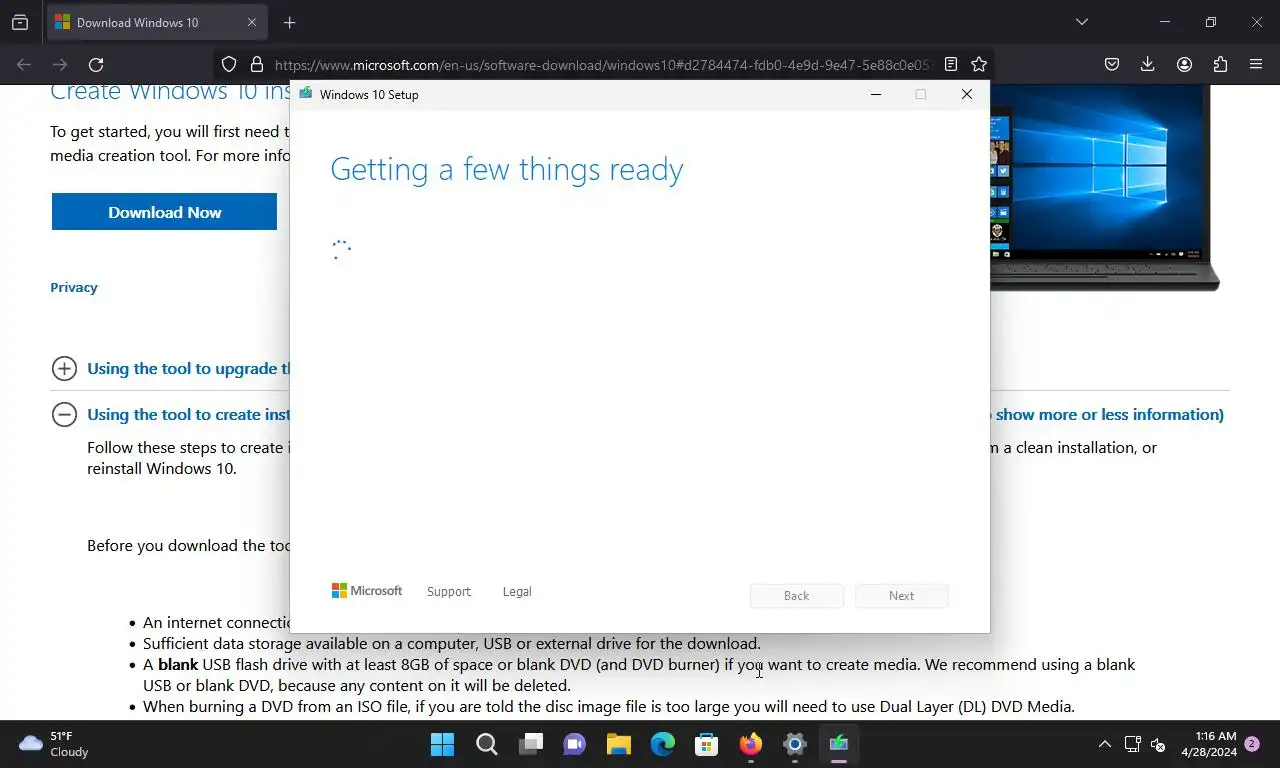The width and height of the screenshot is (1280, 768).
Task: Open the list all tabs dropdown
Action: [x=1081, y=22]
